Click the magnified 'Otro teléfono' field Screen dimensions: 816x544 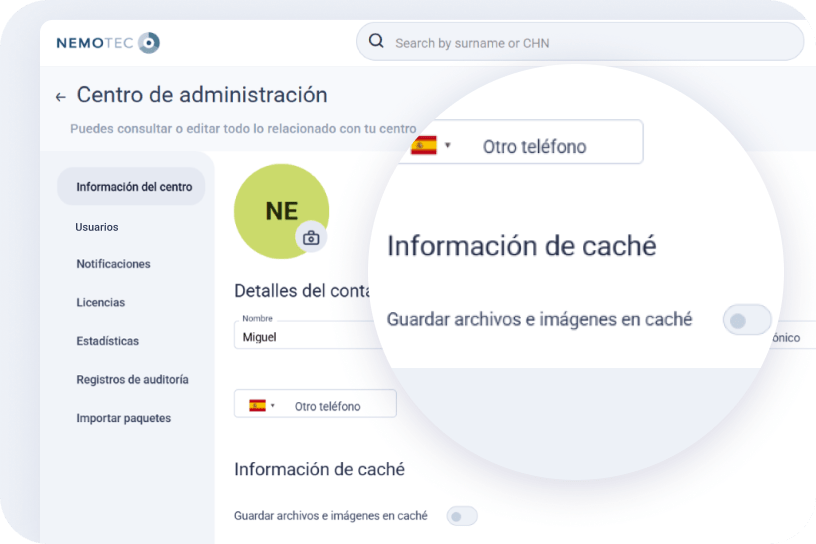(521, 142)
